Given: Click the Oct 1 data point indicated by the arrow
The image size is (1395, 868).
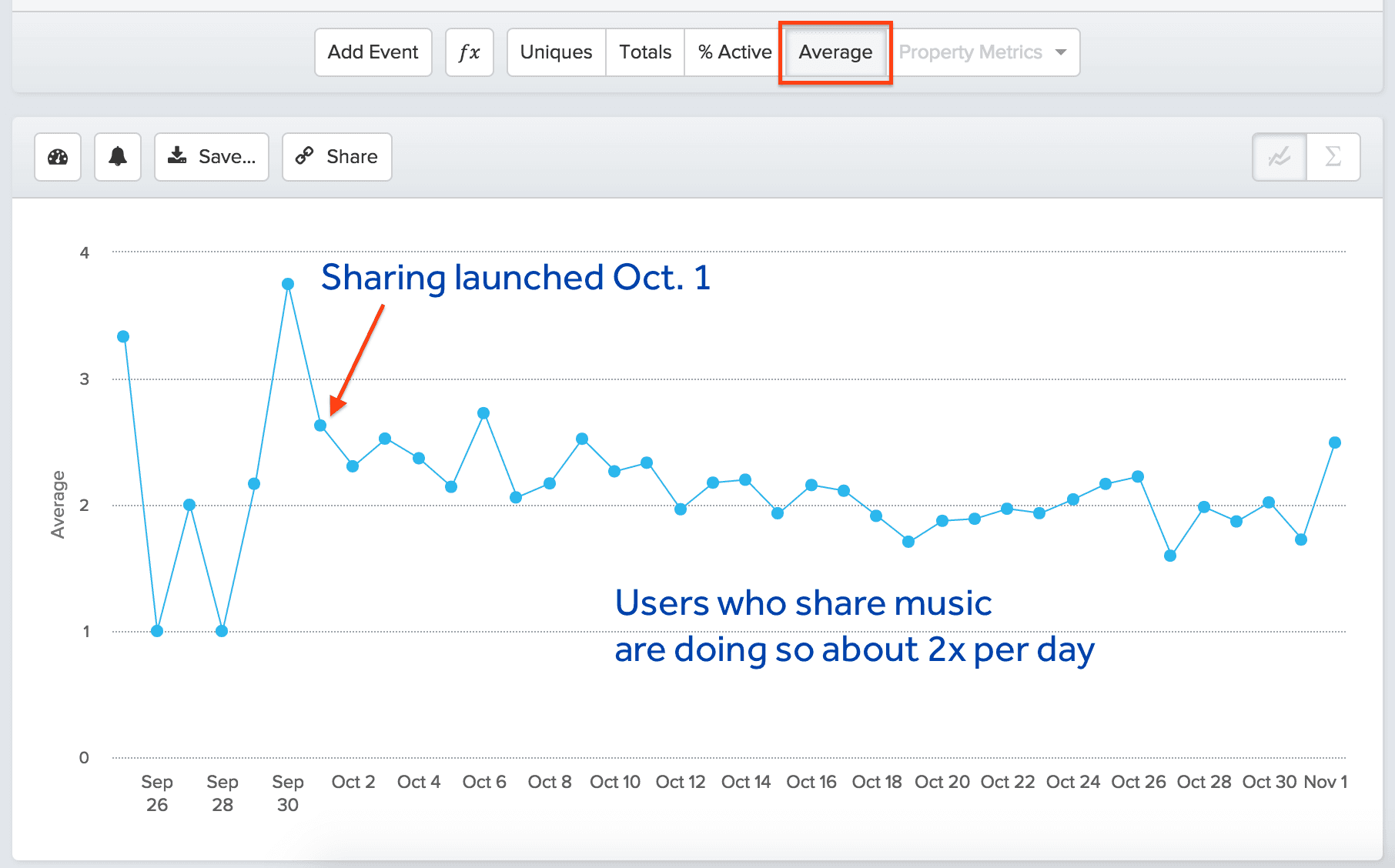Looking at the screenshot, I should [x=320, y=424].
